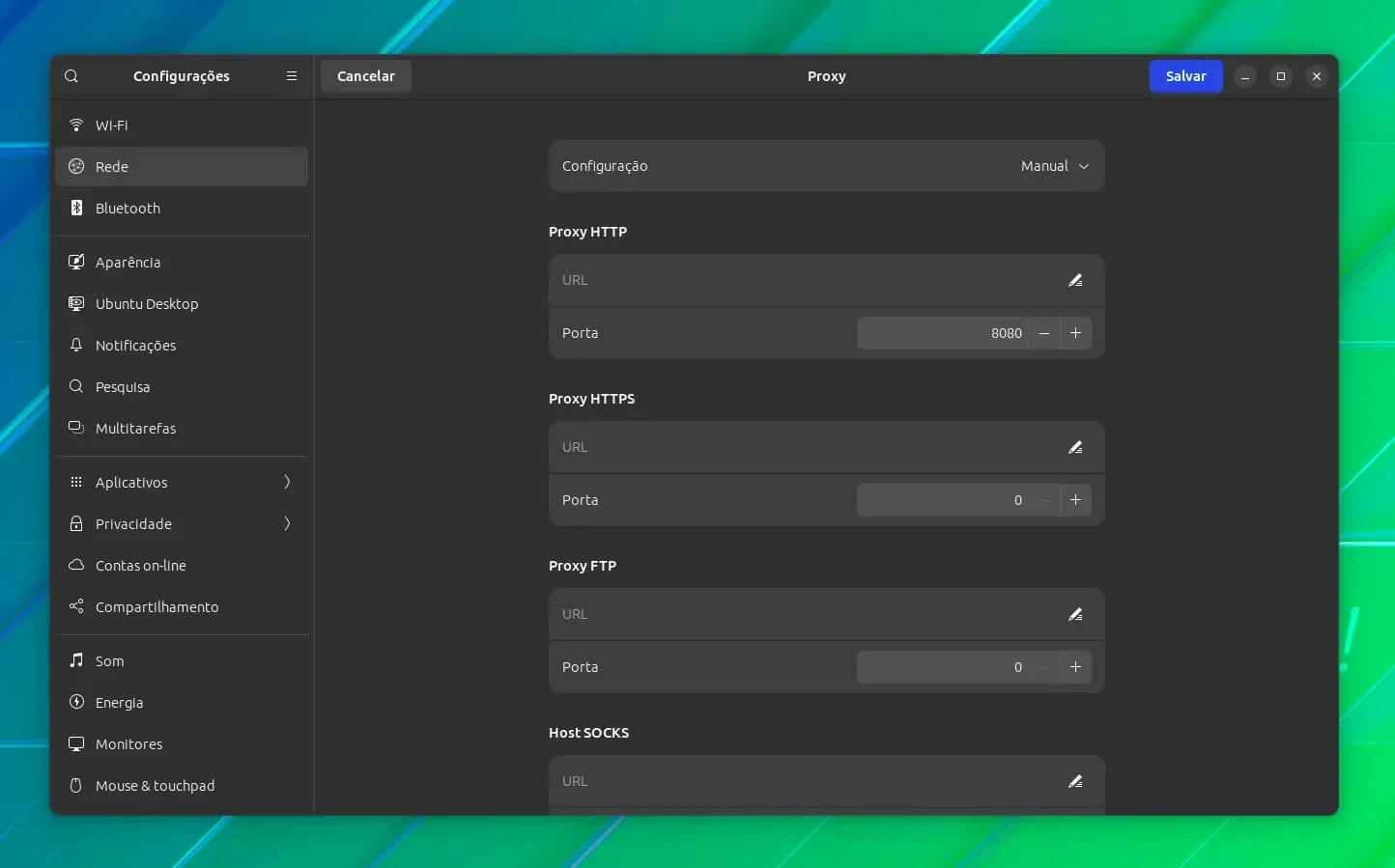Open the search in Configurações sidebar
The height and width of the screenshot is (868, 1395).
click(71, 76)
